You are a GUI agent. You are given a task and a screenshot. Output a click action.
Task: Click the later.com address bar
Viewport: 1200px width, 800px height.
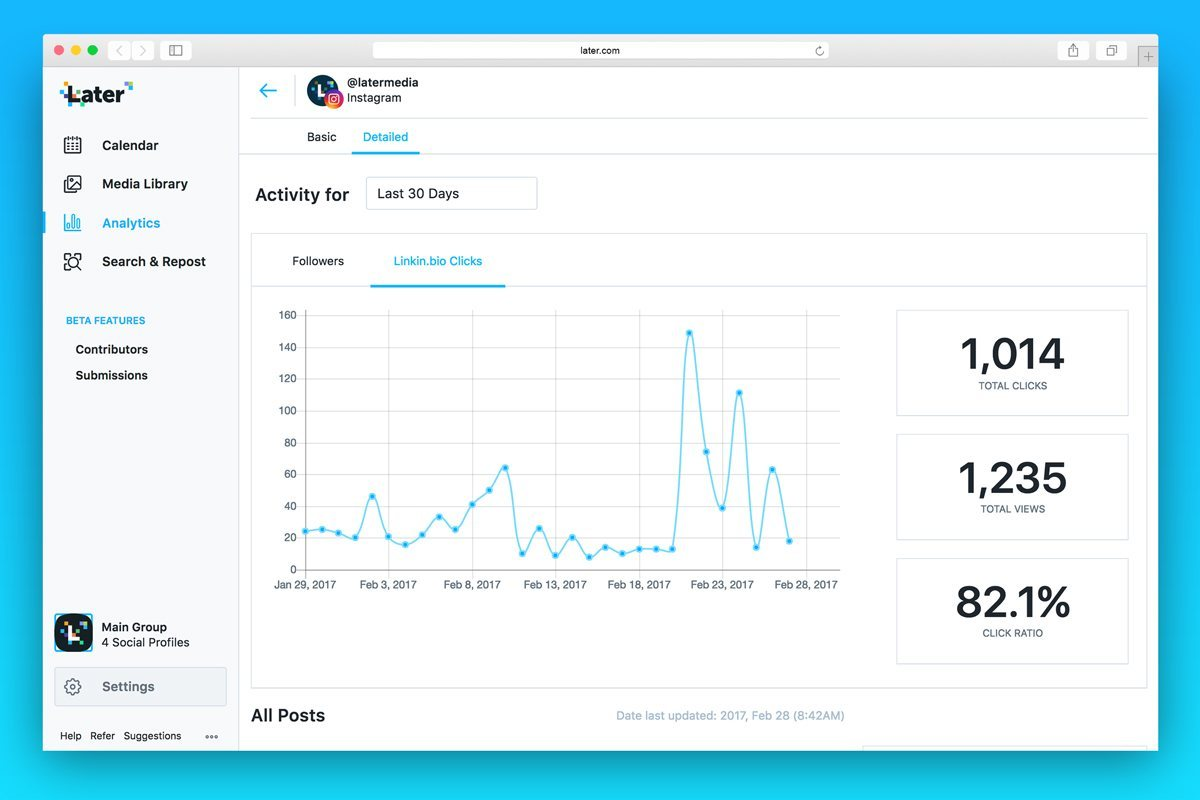click(x=600, y=50)
